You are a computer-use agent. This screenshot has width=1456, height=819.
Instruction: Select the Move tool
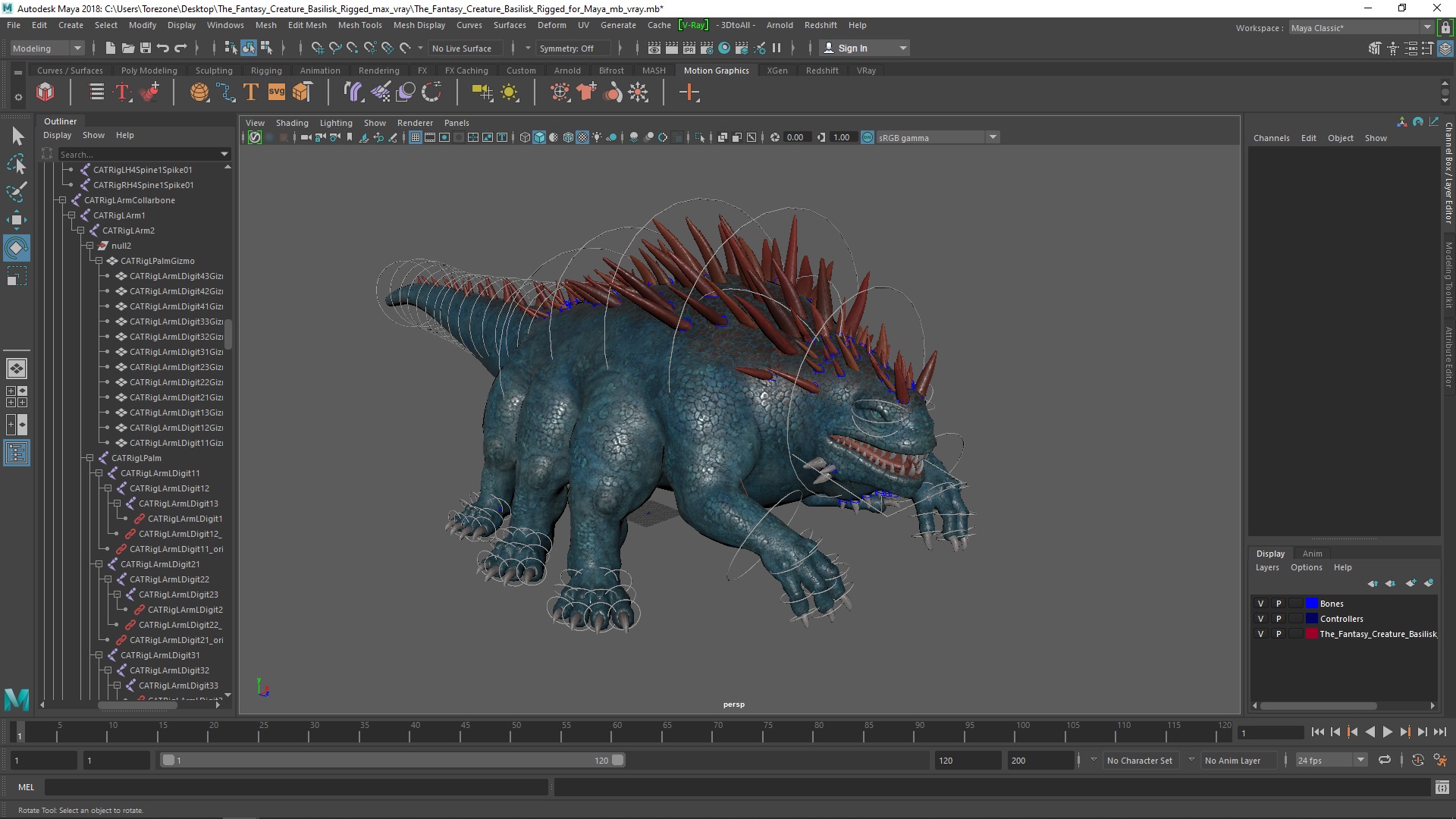tap(16, 221)
